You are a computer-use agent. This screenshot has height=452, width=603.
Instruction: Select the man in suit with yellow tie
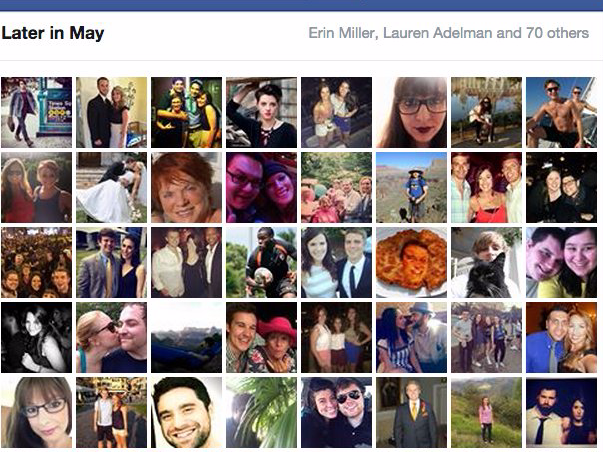(x=411, y=412)
